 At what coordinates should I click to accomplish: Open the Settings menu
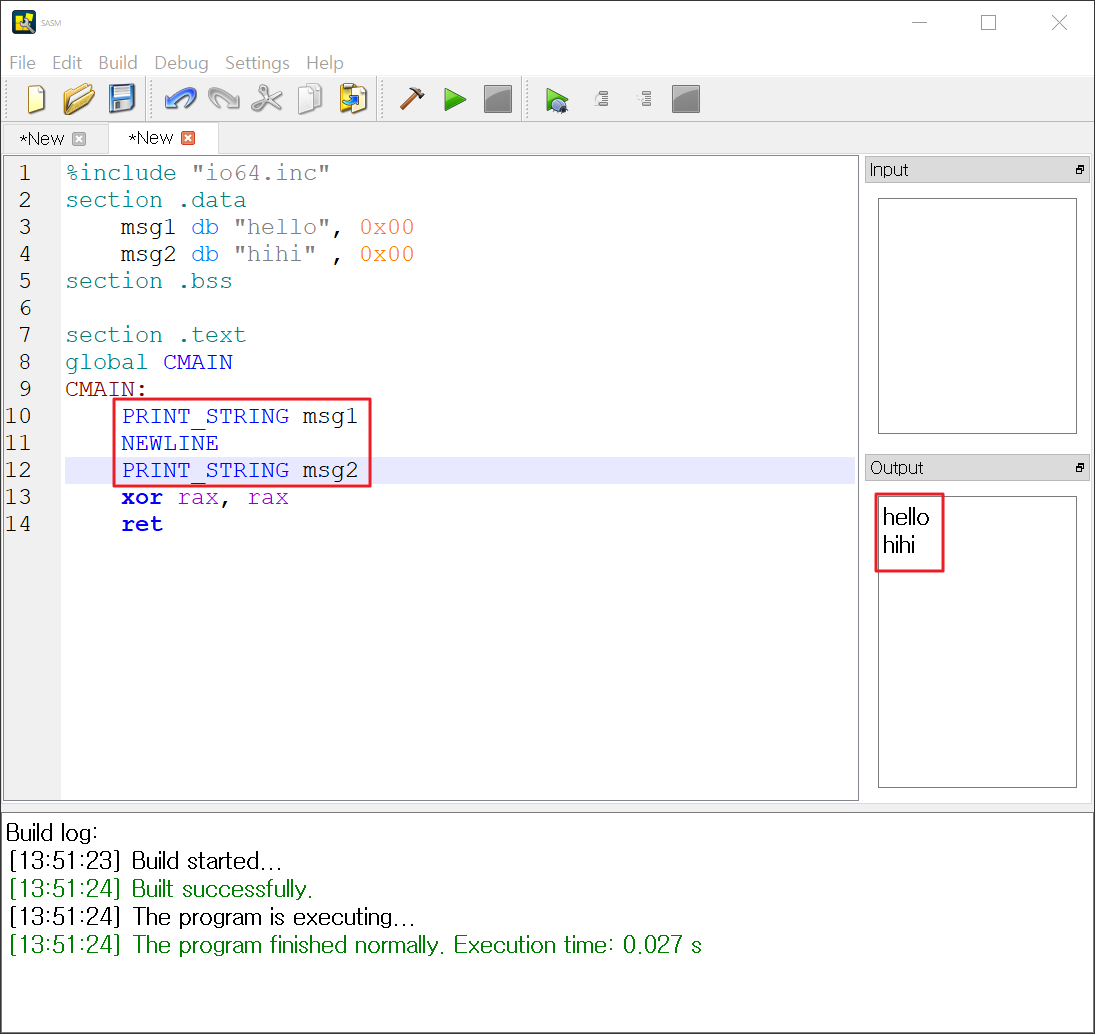pyautogui.click(x=257, y=63)
